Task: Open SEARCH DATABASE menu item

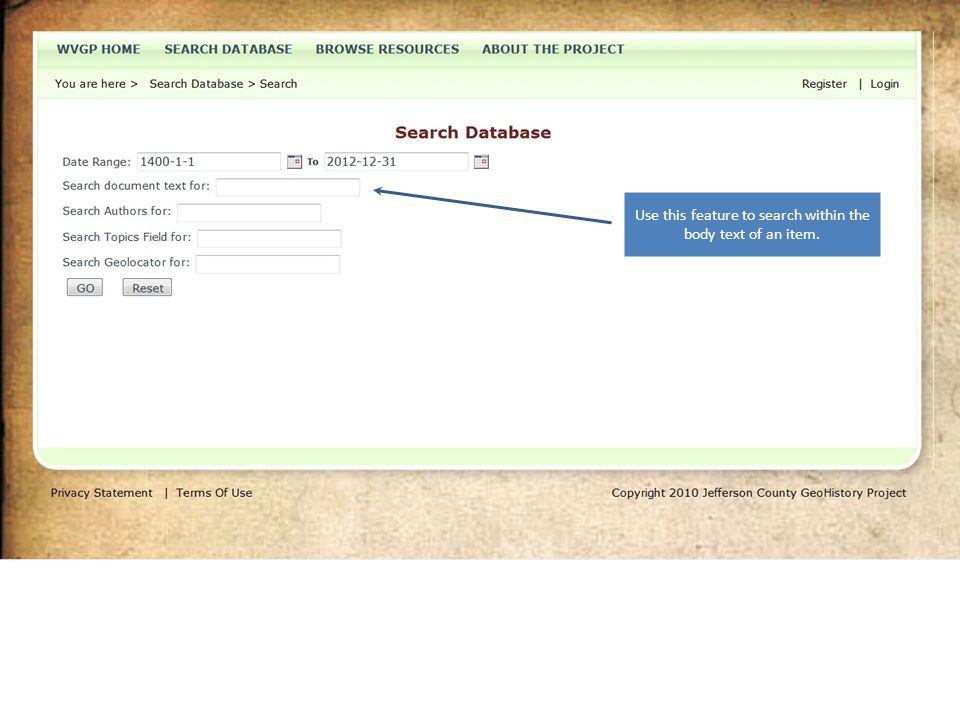Action: [228, 49]
